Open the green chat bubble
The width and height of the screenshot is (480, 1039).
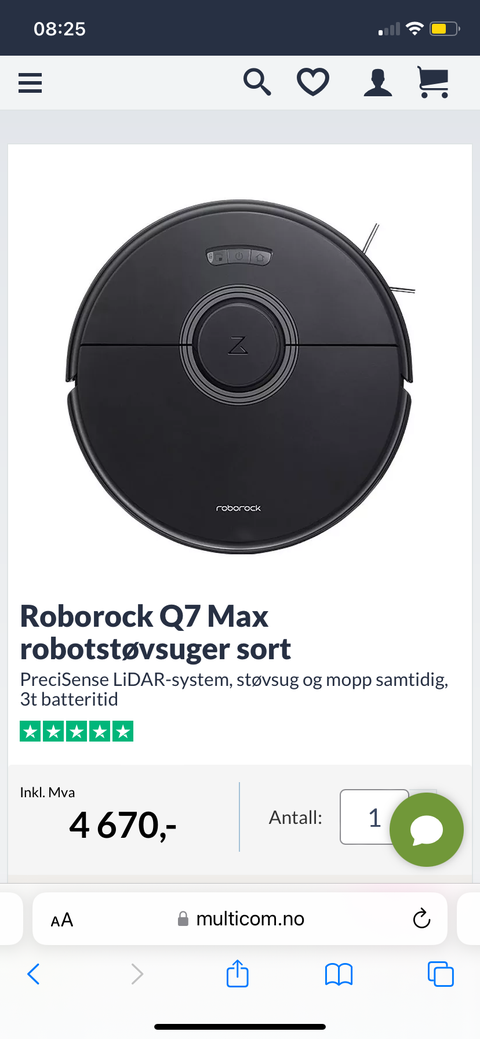(x=426, y=830)
